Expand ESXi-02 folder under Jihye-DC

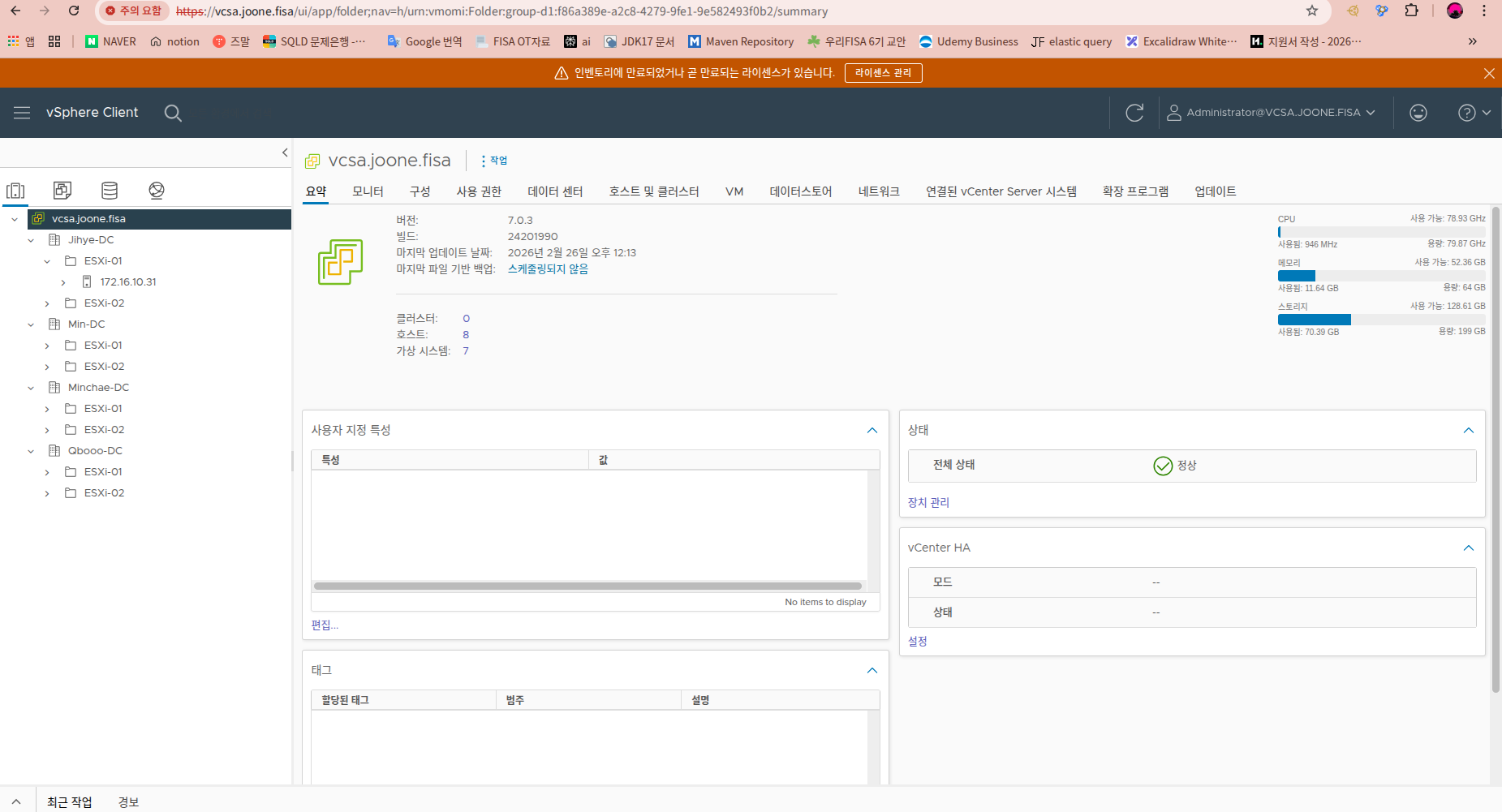pos(47,303)
